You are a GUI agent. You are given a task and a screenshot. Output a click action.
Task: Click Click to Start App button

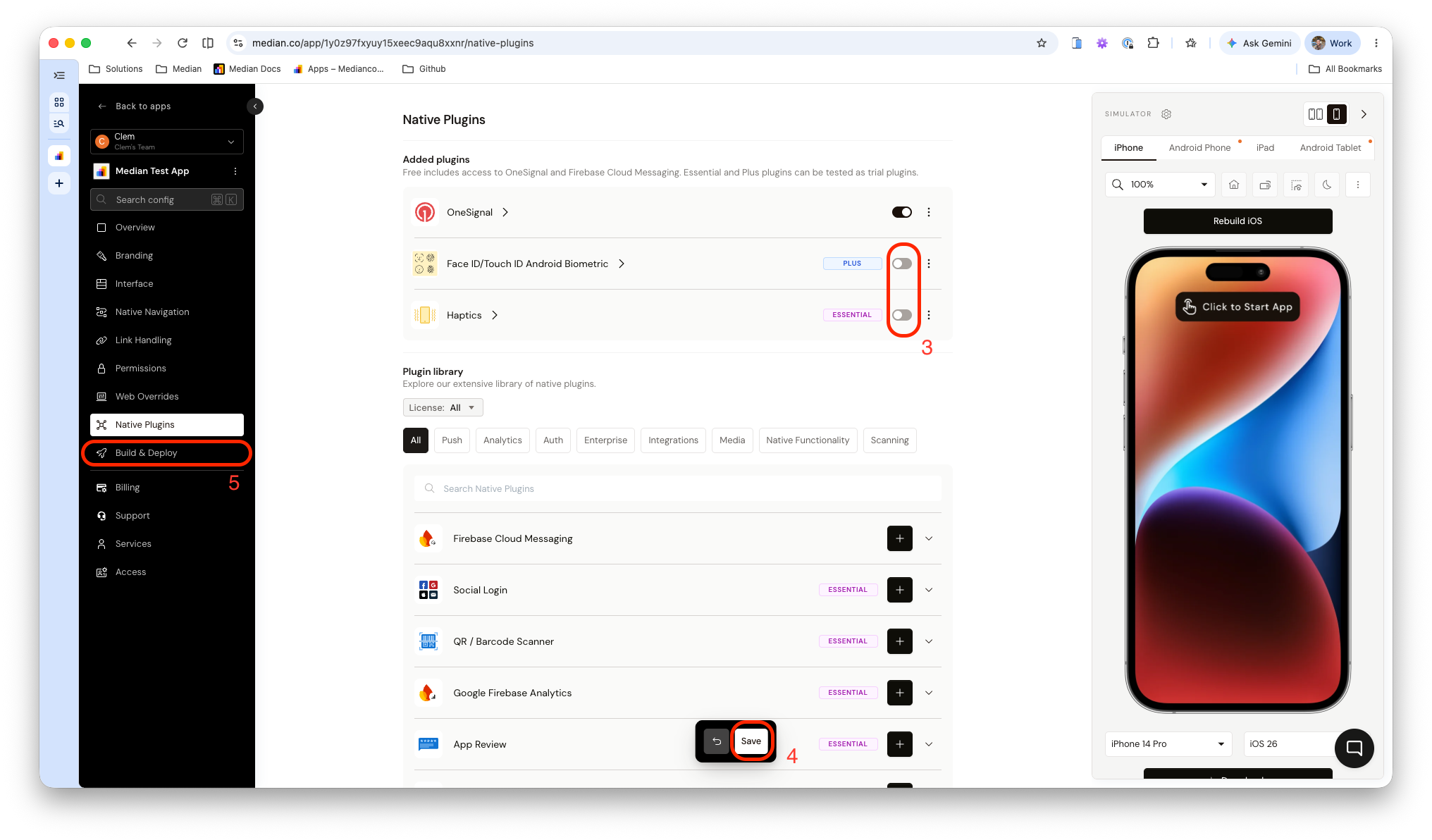point(1237,307)
